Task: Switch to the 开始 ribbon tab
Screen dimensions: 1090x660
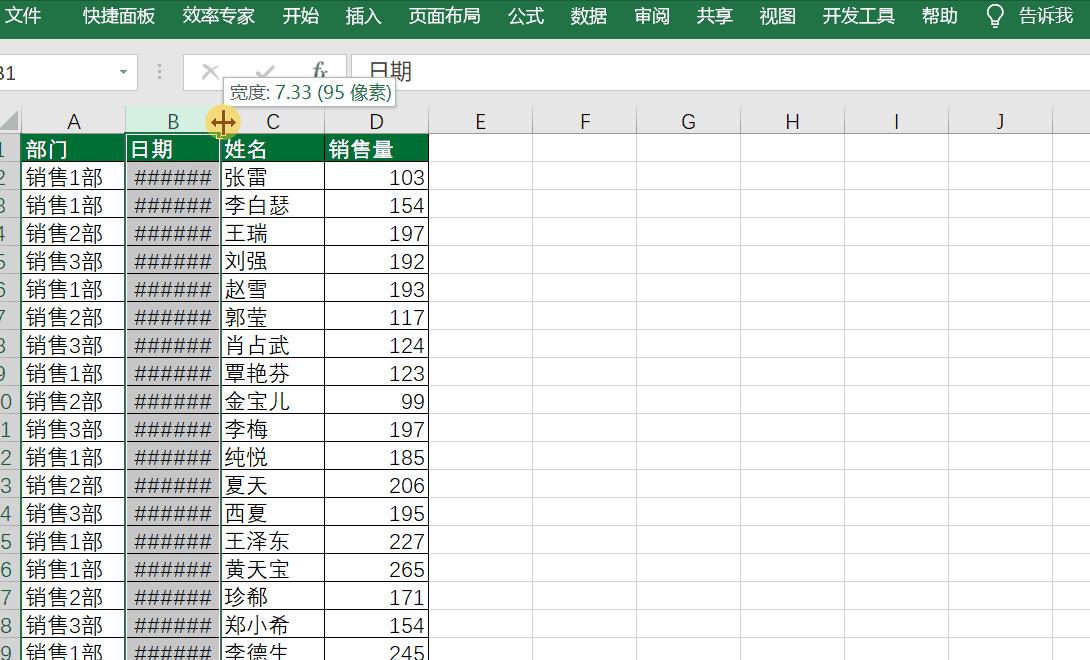Action: 301,16
